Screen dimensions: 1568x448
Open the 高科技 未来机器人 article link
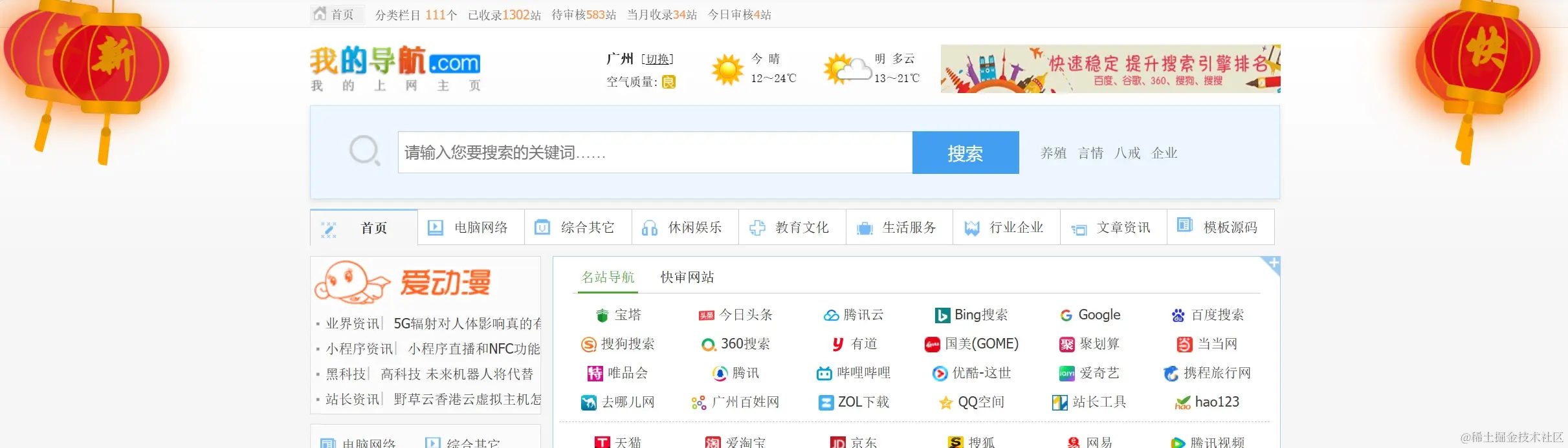coord(457,374)
